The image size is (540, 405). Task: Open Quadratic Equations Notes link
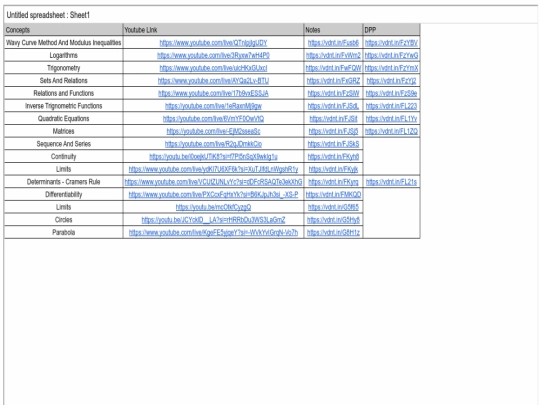pos(333,119)
